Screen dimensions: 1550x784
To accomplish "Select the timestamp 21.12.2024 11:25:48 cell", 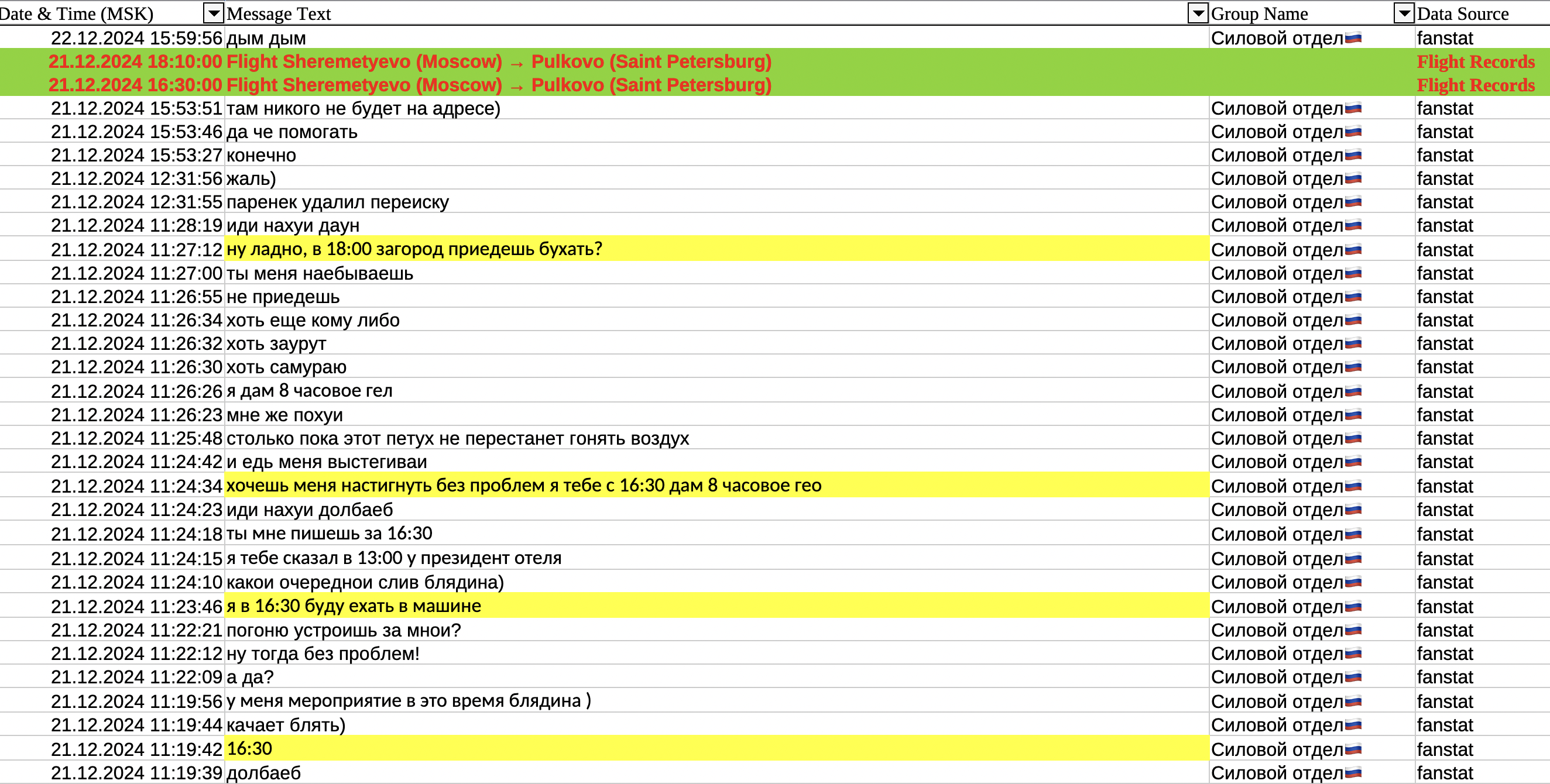I will tap(136, 438).
